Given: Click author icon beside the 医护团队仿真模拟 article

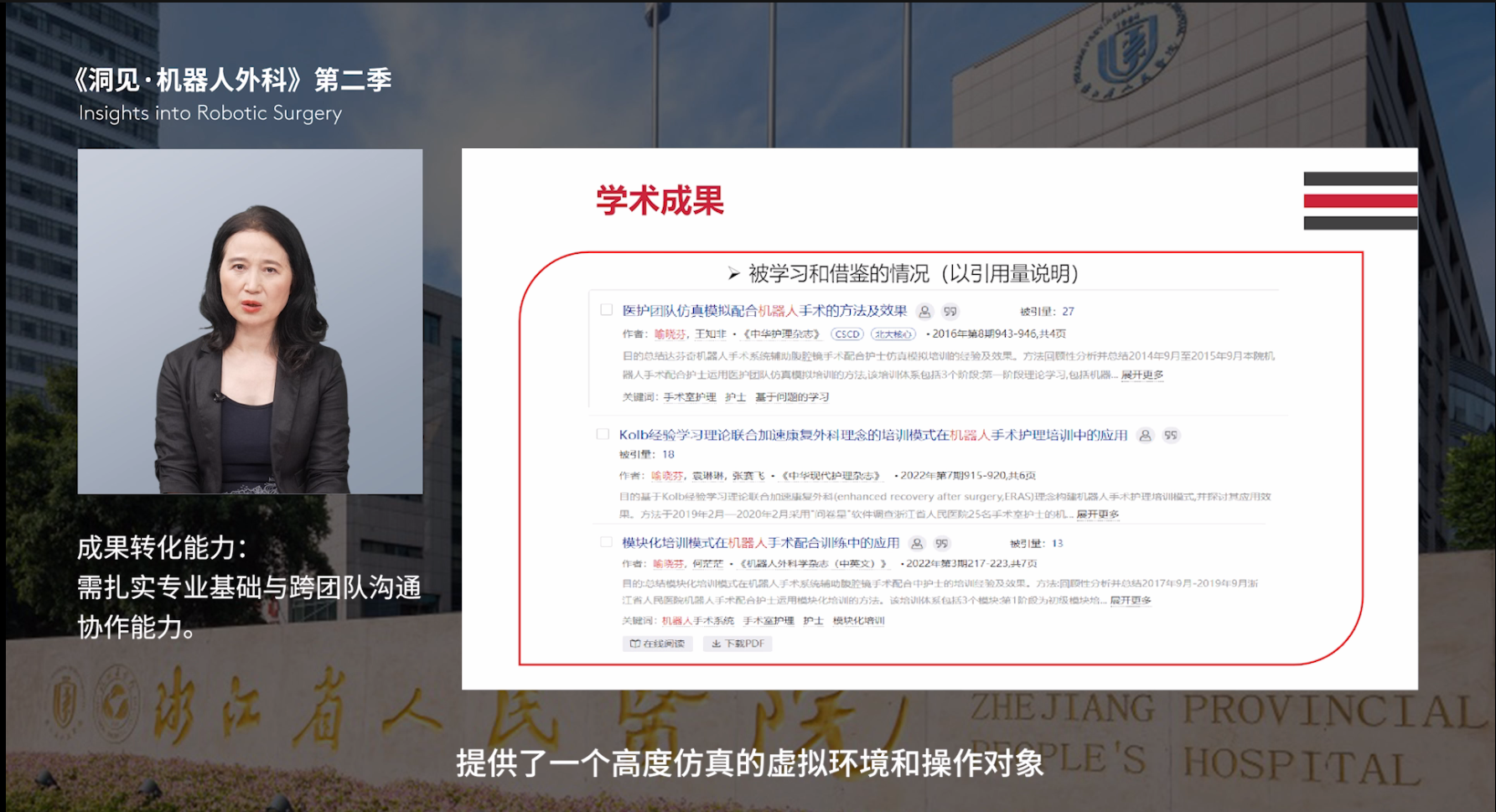Looking at the screenshot, I should tap(924, 312).
